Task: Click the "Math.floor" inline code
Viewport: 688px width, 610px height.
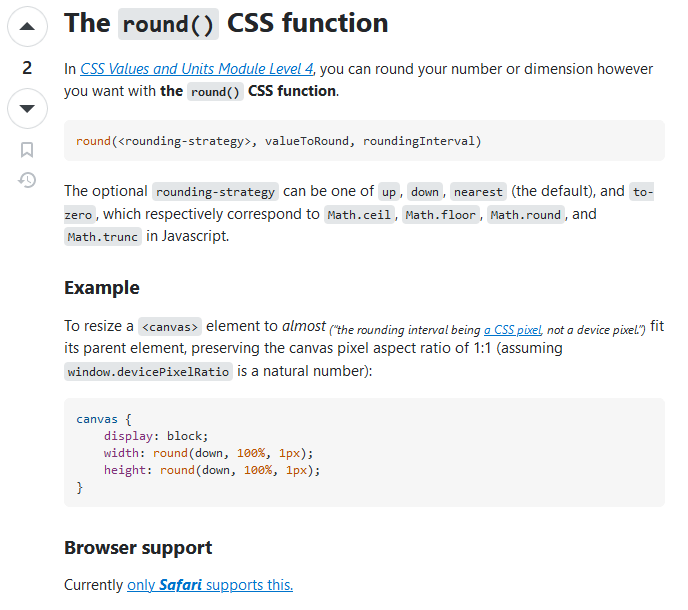Action: pyautogui.click(x=442, y=215)
